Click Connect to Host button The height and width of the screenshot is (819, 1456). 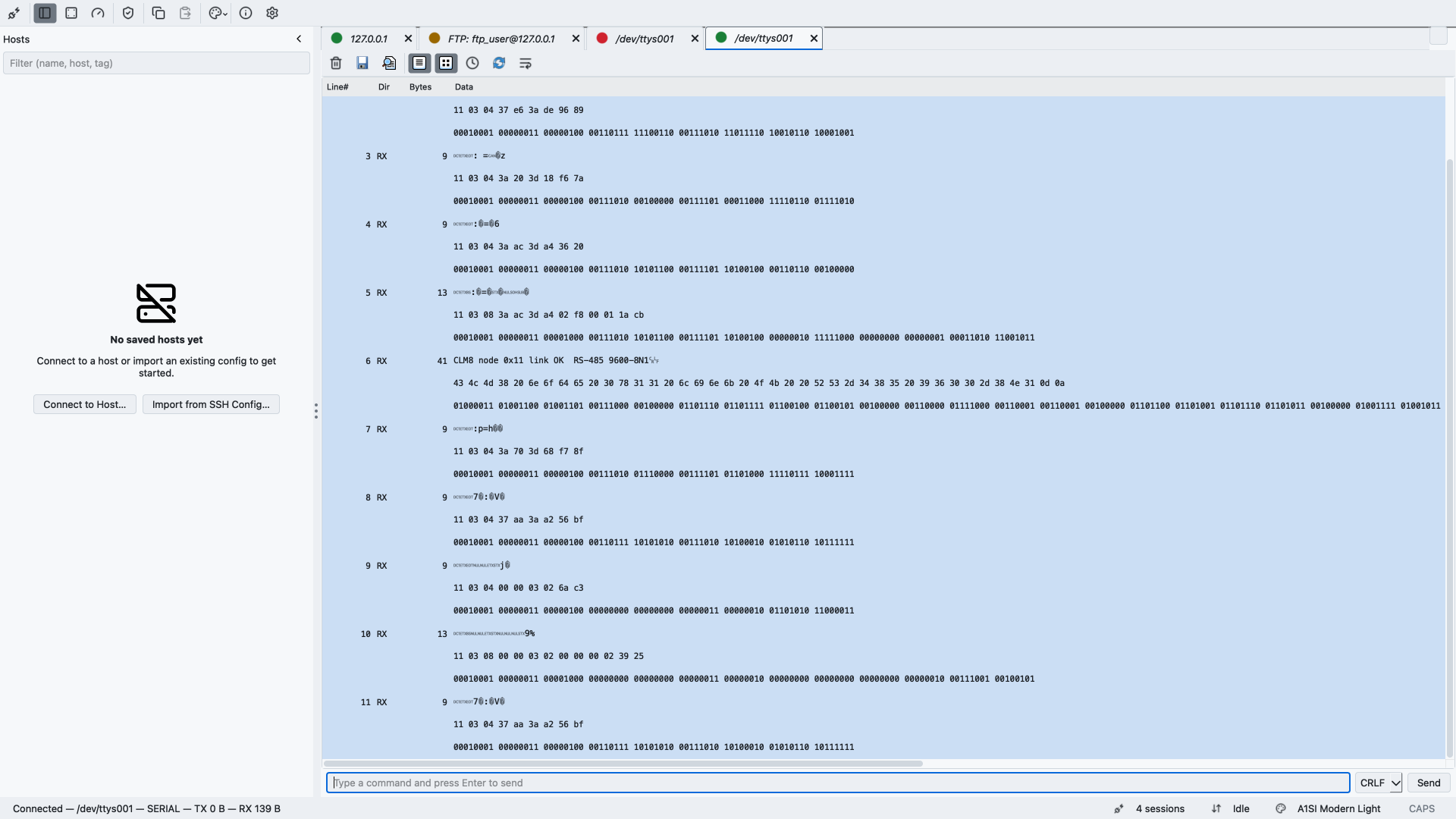tap(85, 404)
